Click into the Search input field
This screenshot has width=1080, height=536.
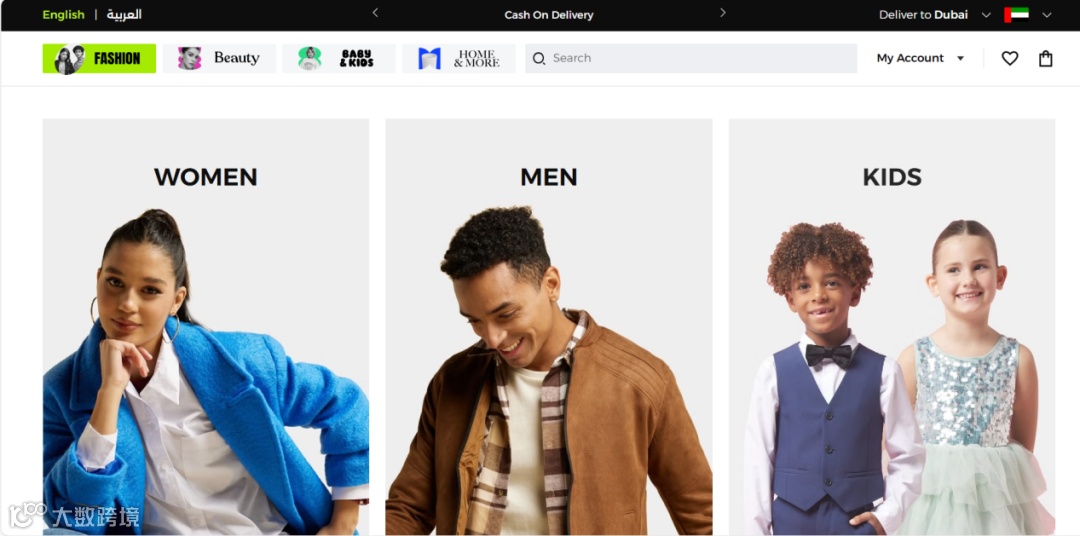coord(691,59)
